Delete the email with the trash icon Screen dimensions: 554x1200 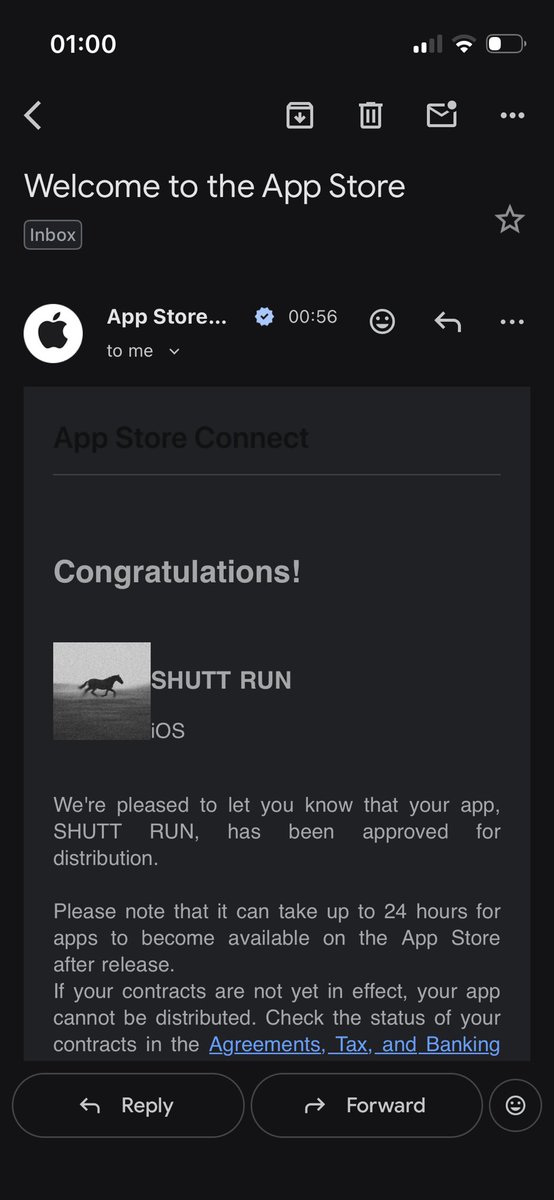coord(370,115)
